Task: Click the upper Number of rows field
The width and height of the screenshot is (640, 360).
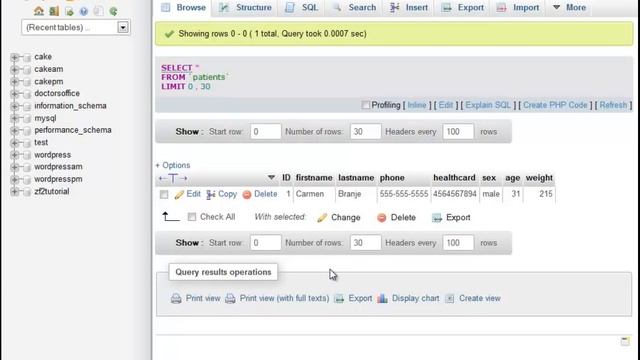Action: (365, 131)
